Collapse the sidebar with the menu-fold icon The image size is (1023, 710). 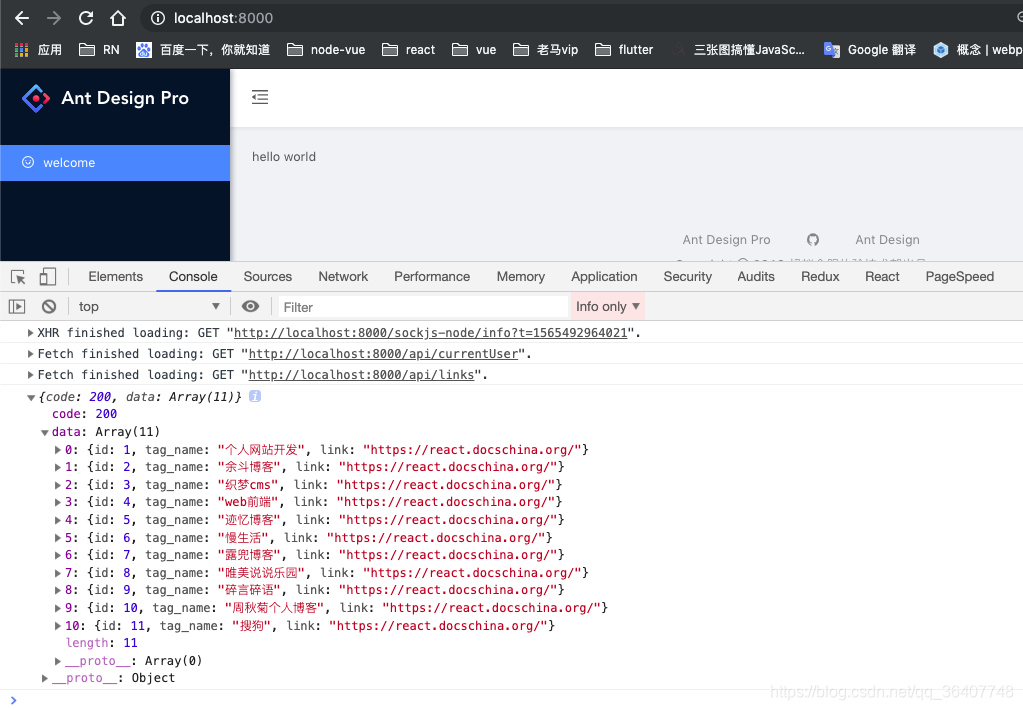pyautogui.click(x=260, y=97)
